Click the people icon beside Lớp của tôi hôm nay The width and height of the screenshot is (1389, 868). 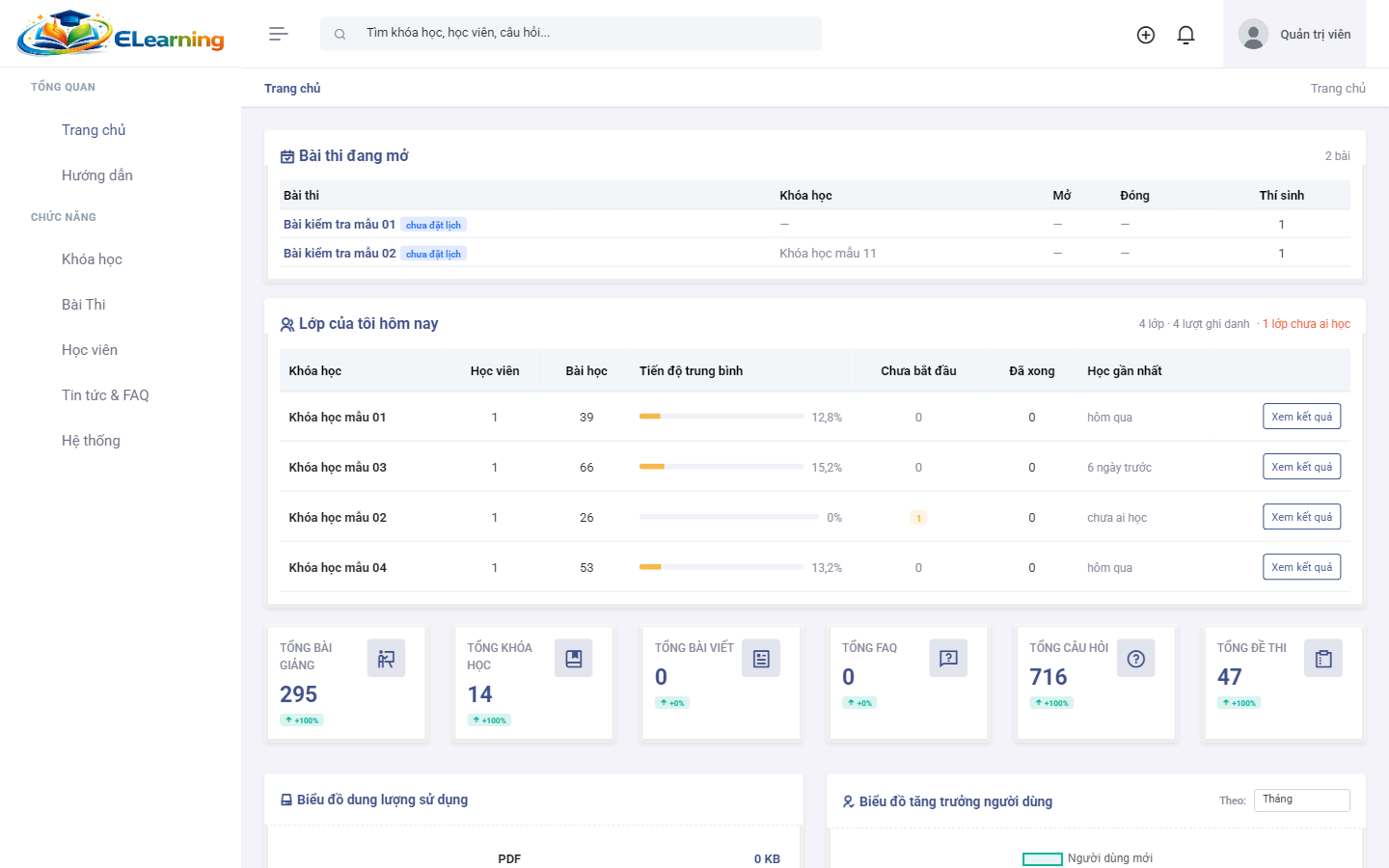287,324
